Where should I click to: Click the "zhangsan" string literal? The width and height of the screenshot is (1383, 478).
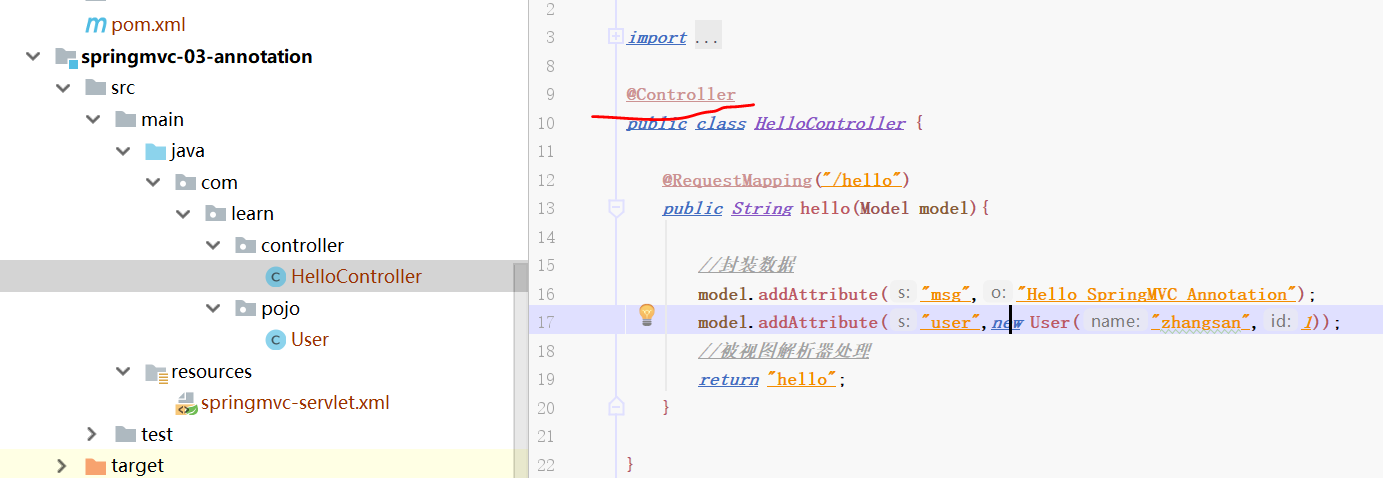1202,322
